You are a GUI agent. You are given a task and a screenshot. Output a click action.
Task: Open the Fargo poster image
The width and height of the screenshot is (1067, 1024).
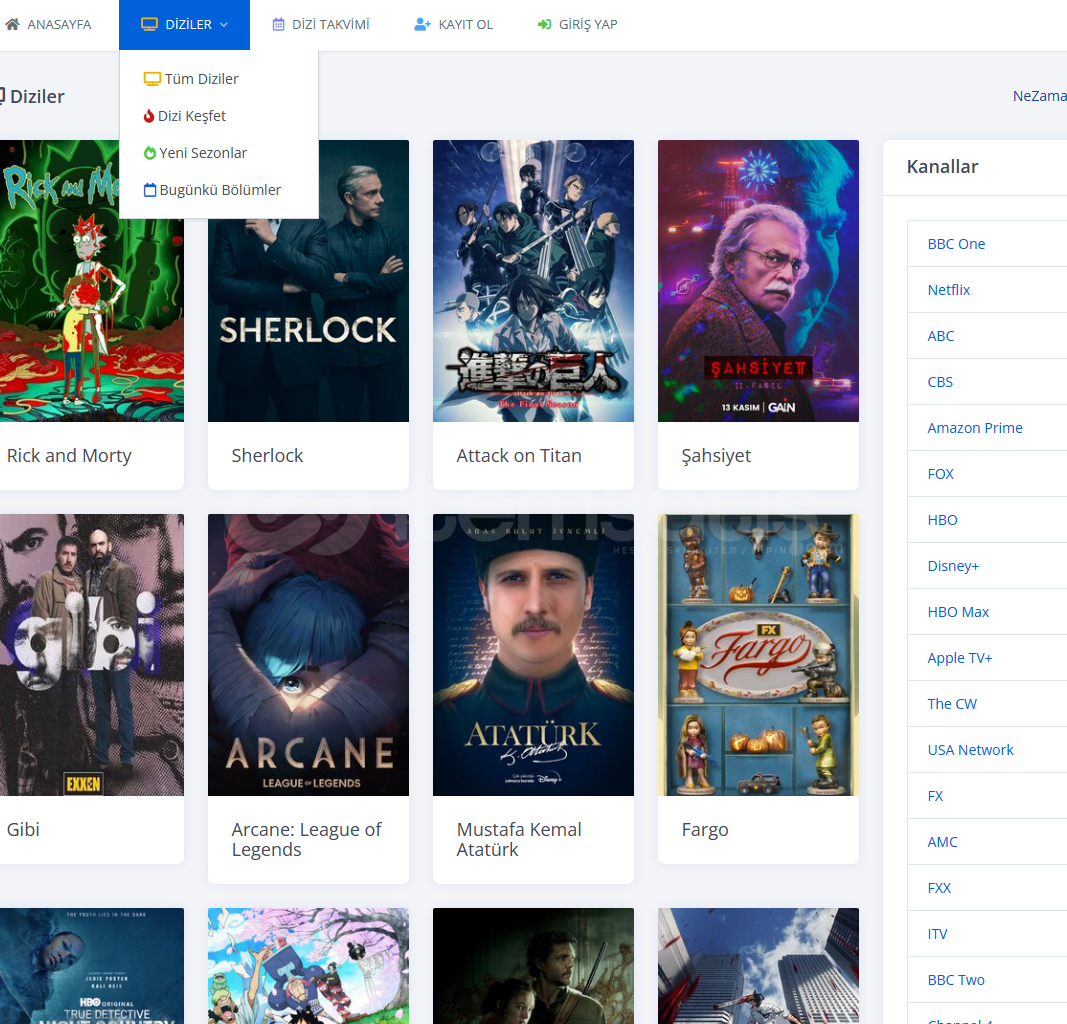pos(758,655)
